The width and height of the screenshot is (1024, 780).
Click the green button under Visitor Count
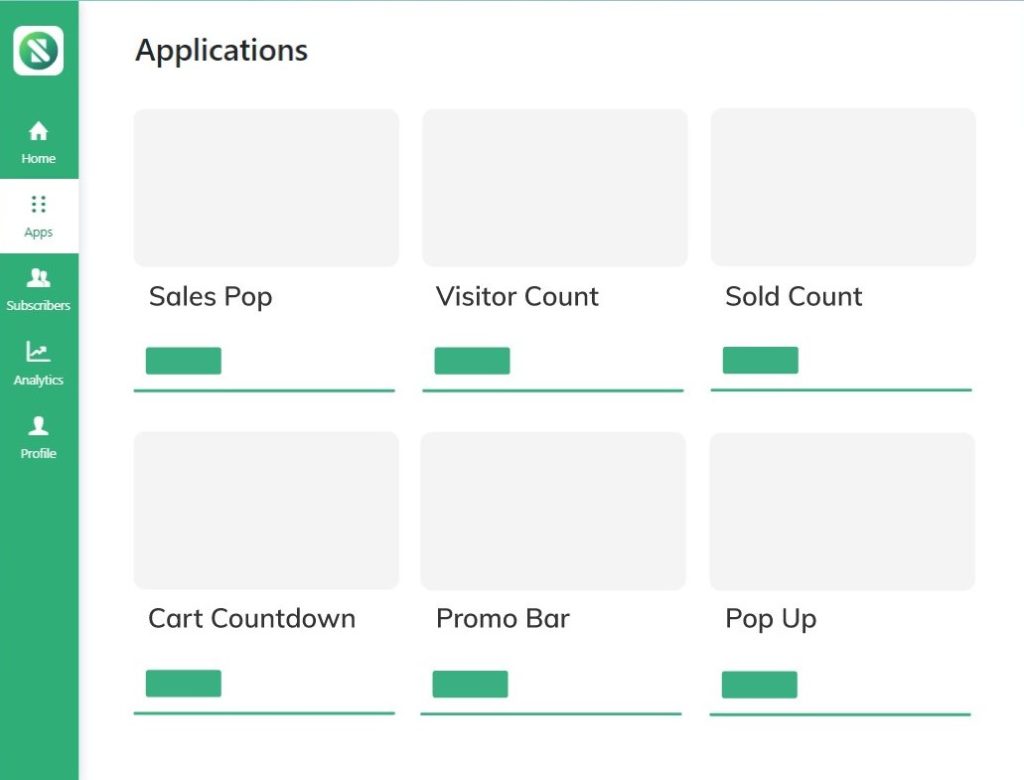(472, 361)
